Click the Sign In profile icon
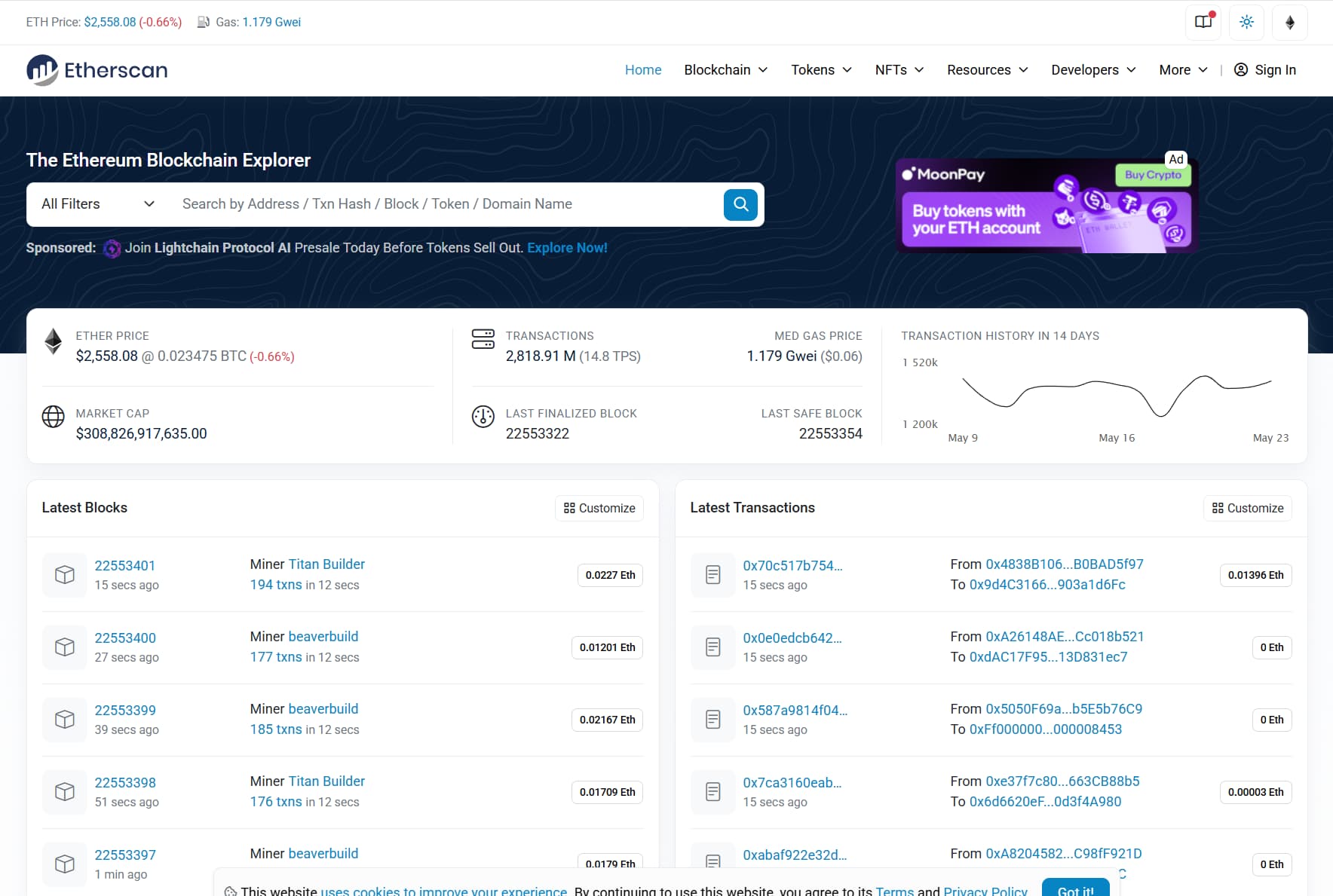The image size is (1333, 896). (1241, 69)
